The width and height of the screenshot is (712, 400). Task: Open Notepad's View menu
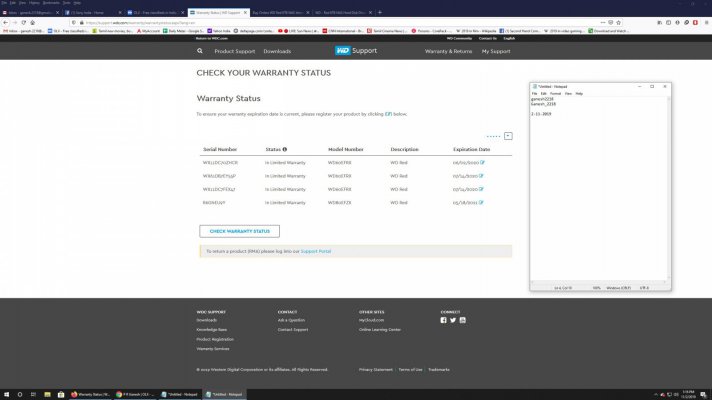click(568, 94)
